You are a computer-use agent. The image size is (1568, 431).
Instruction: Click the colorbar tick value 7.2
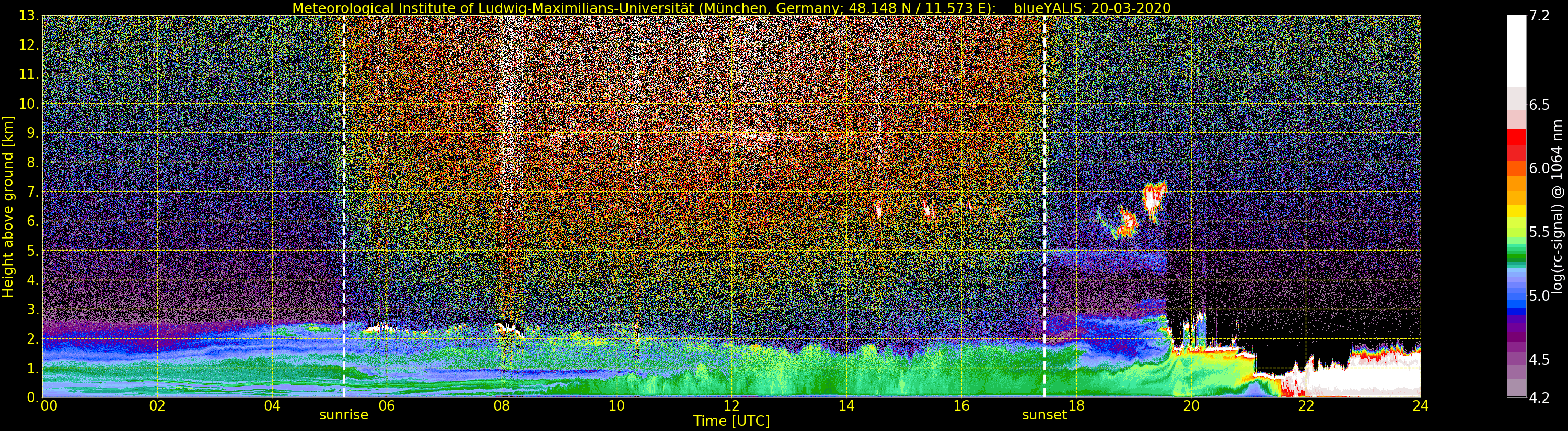click(x=1539, y=16)
